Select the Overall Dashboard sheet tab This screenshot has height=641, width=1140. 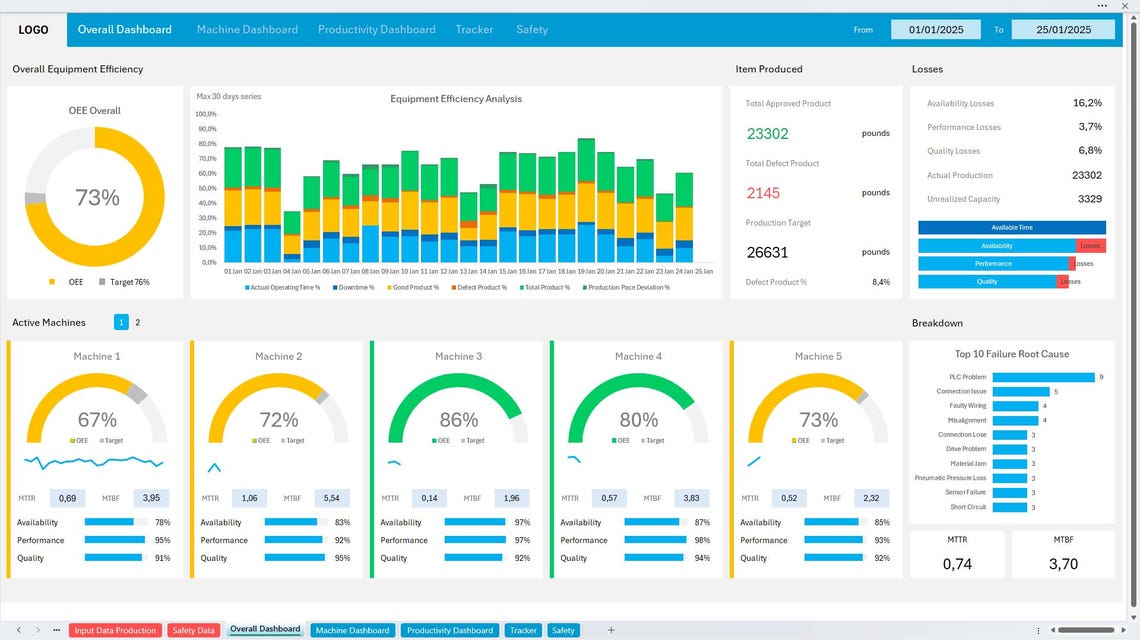pos(265,629)
